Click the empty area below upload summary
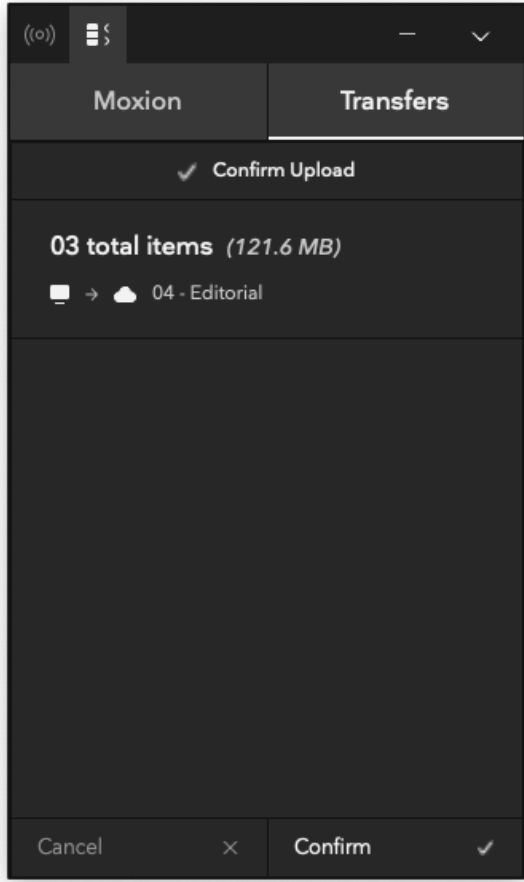Viewport: 524px width, 882px height. point(267,577)
